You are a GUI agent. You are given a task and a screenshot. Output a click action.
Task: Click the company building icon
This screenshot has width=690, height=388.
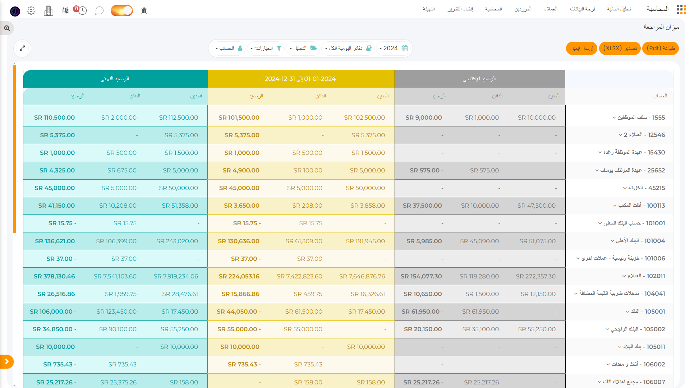tap(48, 11)
